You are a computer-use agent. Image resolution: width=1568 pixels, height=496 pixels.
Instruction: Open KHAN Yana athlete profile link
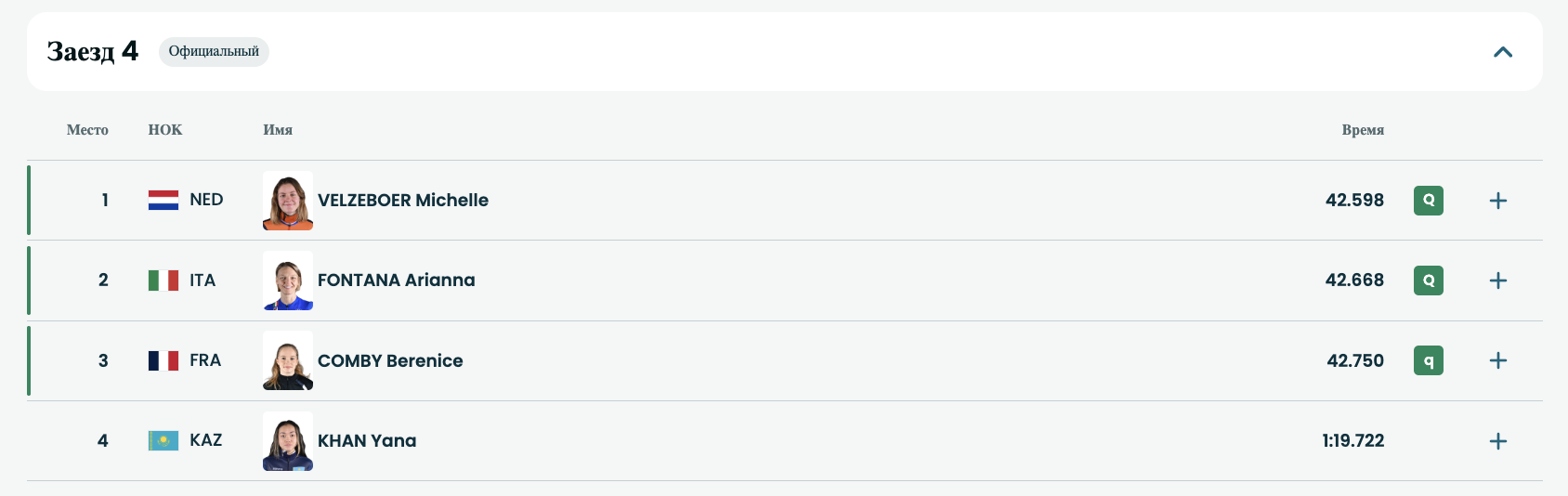tap(367, 441)
